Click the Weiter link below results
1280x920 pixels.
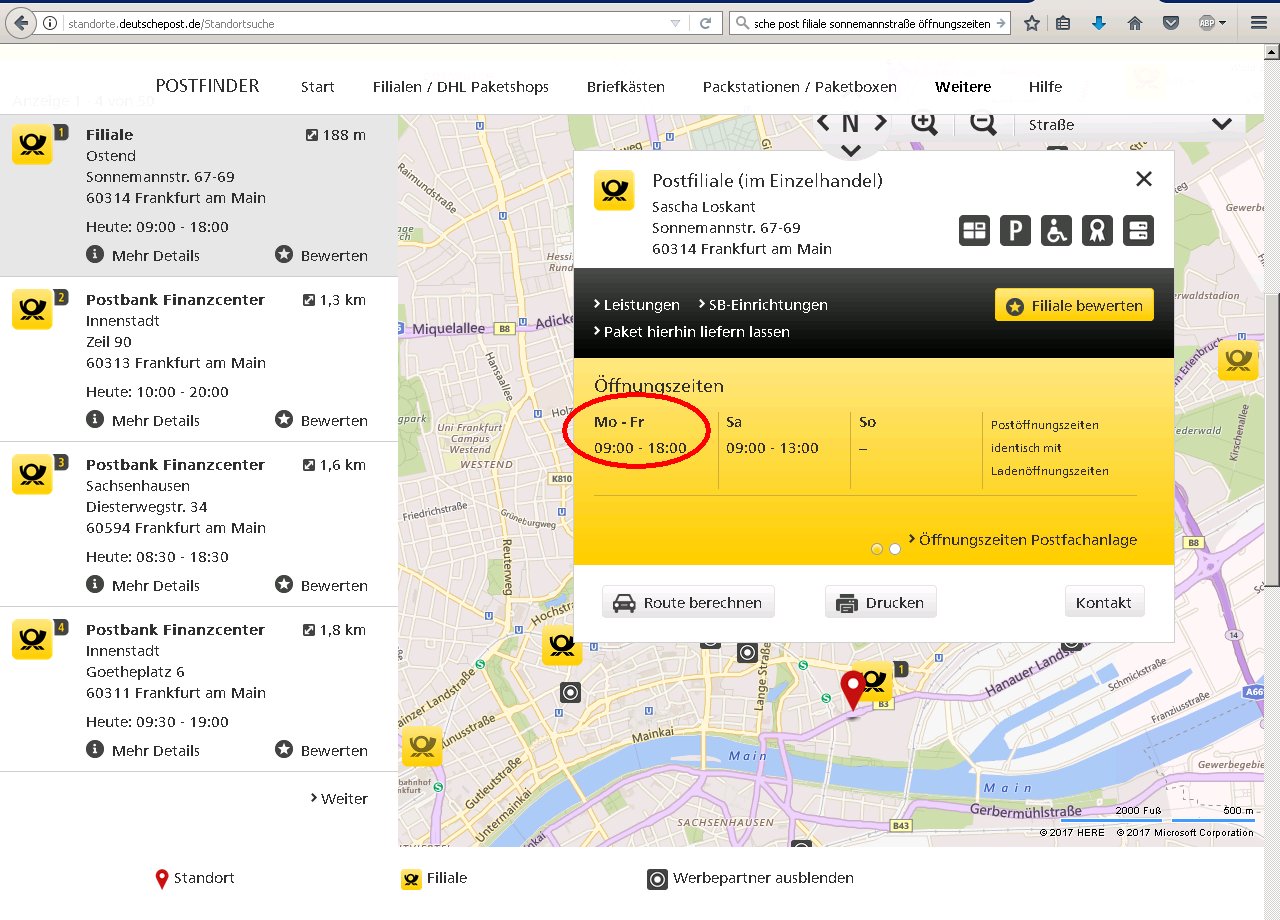click(338, 798)
